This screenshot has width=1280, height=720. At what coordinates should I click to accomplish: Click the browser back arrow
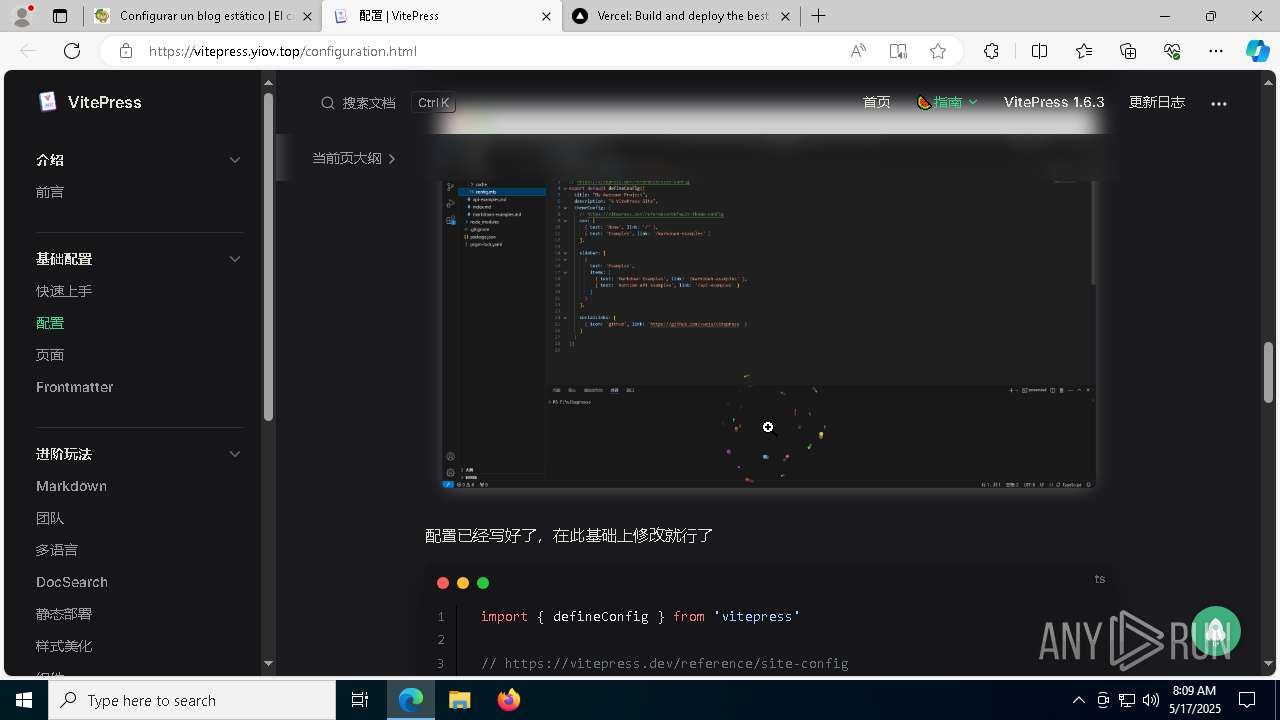tap(28, 51)
